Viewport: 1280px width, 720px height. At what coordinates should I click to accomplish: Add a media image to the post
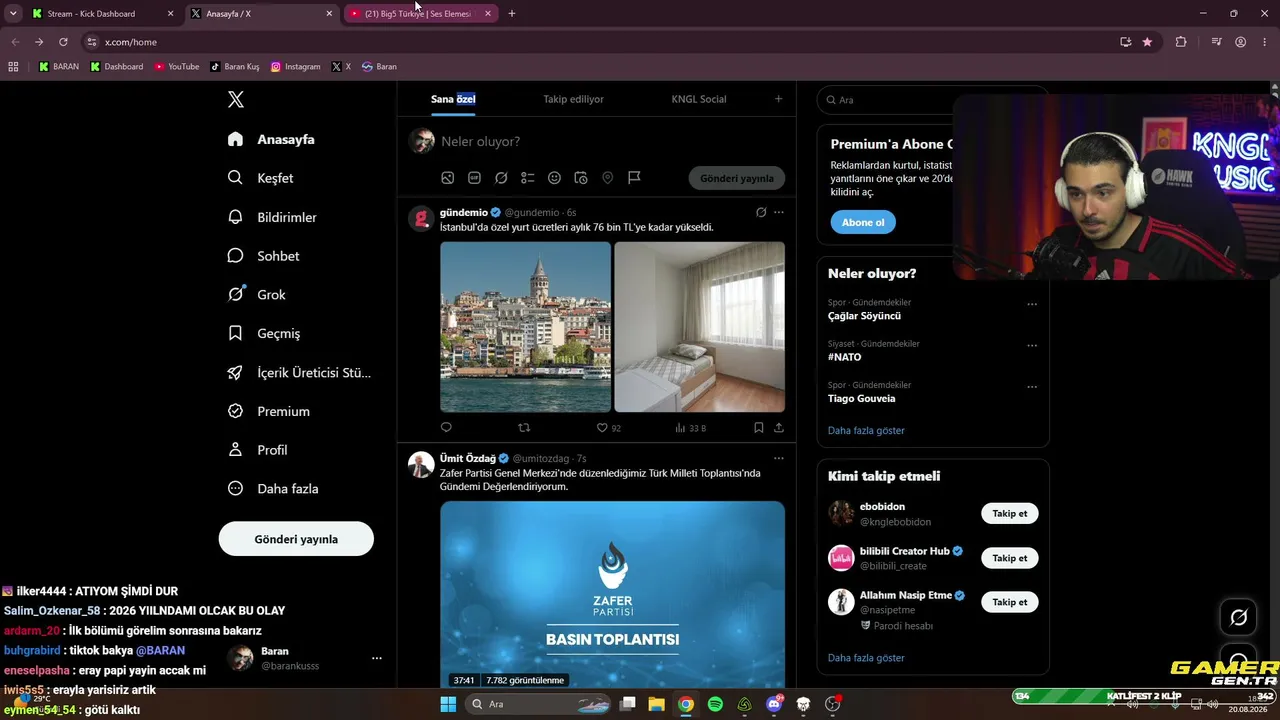click(448, 178)
